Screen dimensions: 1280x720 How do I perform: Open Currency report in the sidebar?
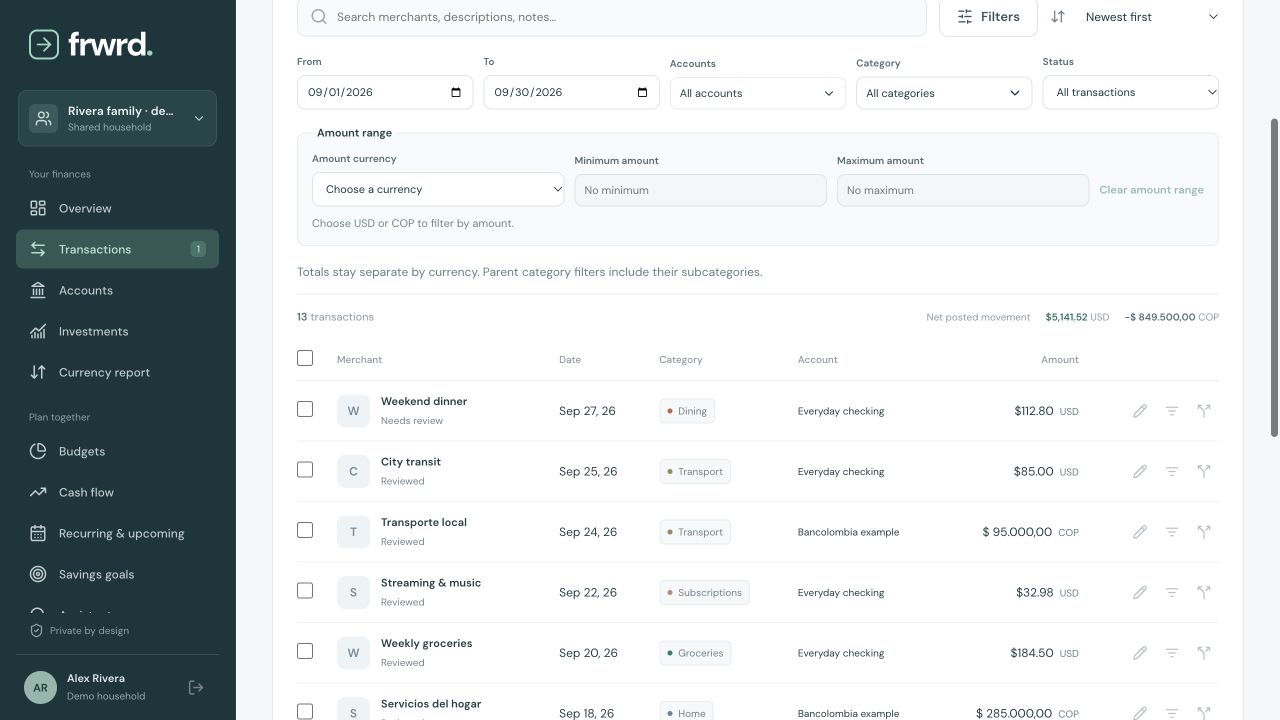[117, 372]
